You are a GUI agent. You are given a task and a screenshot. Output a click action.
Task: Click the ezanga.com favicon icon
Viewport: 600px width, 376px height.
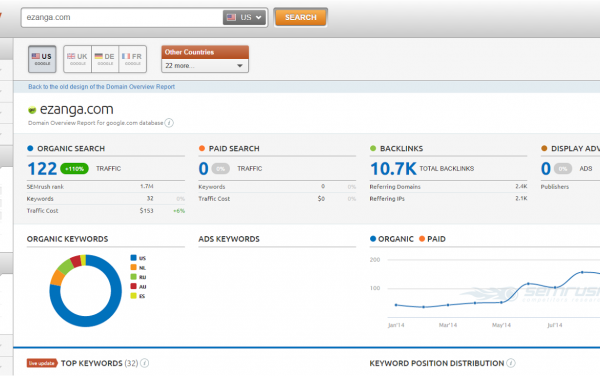coord(32,110)
